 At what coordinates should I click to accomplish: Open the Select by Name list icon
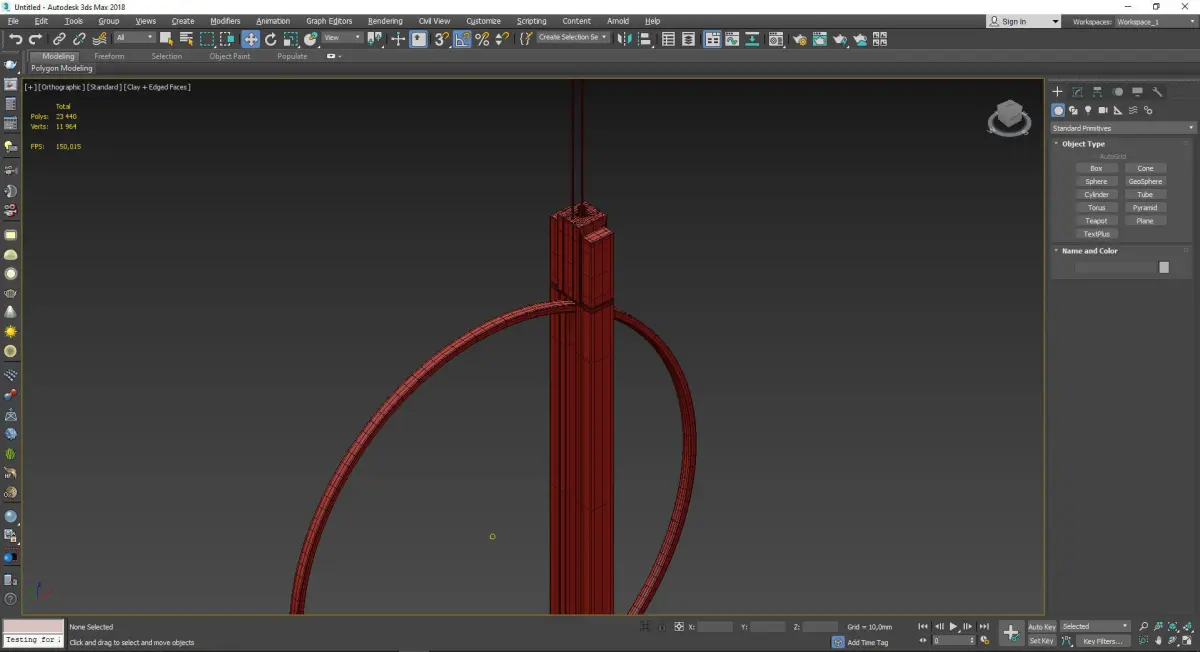(x=186, y=39)
